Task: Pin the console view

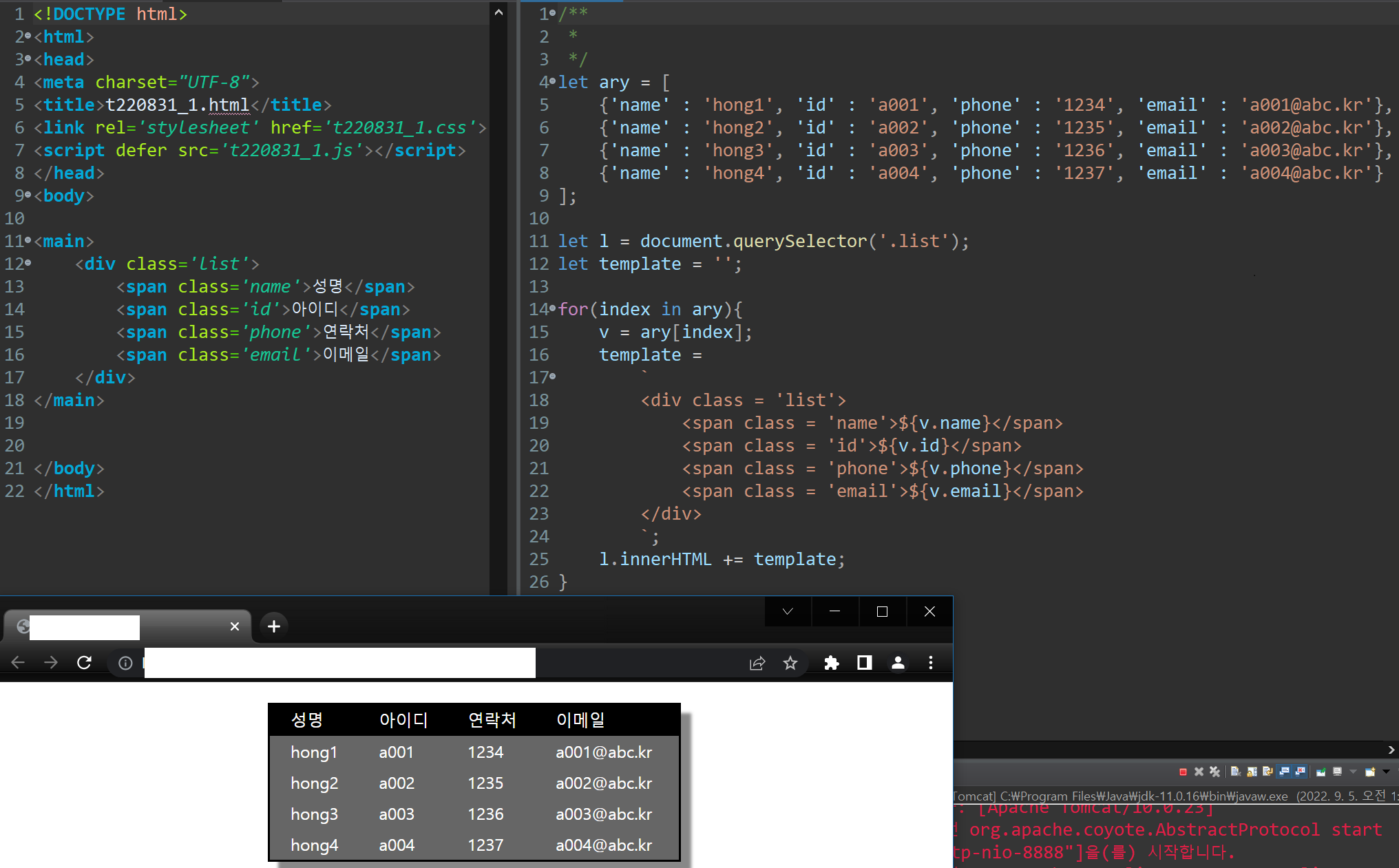Action: point(1321,772)
